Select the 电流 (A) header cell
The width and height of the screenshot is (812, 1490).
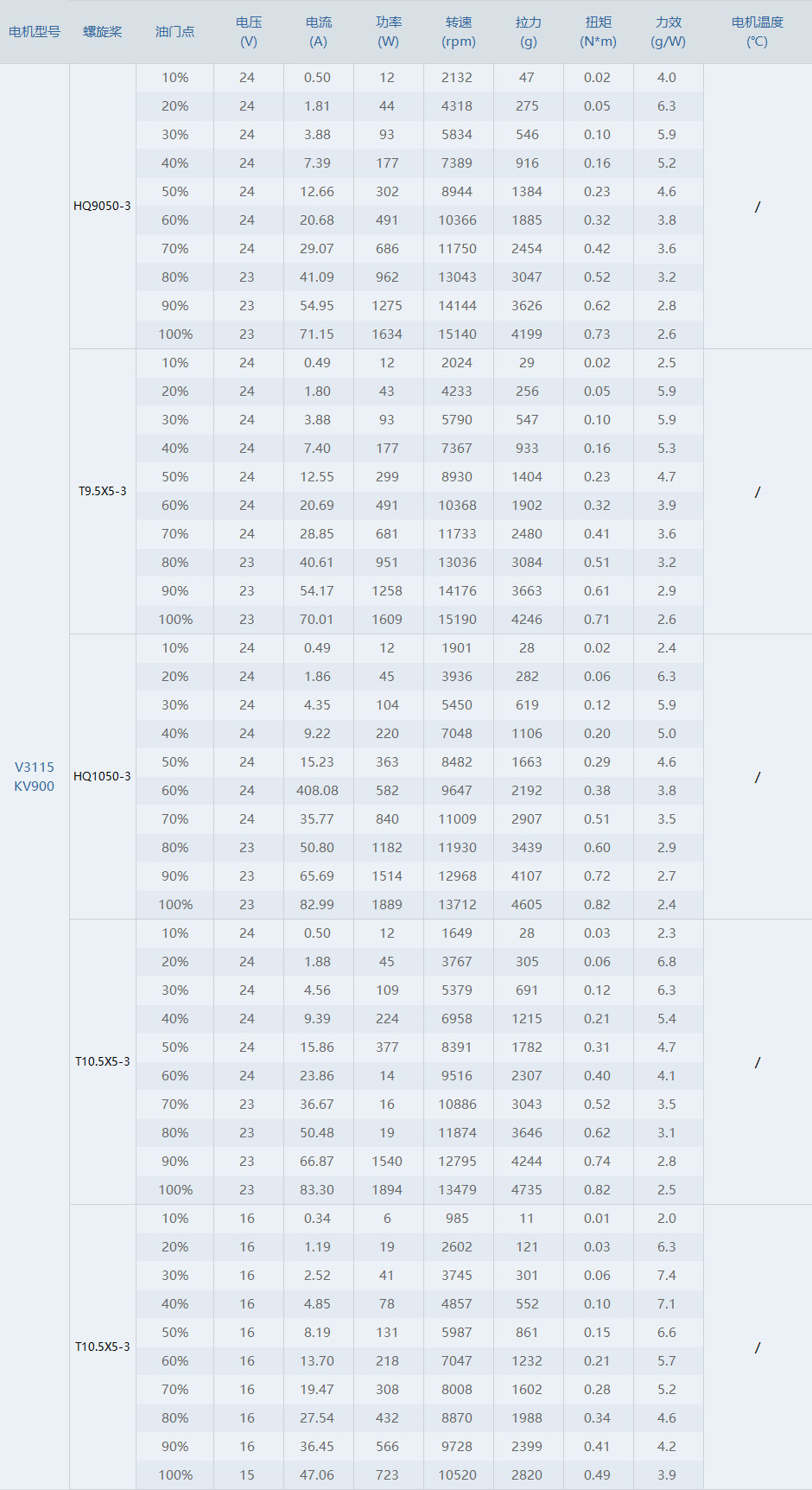[319, 32]
